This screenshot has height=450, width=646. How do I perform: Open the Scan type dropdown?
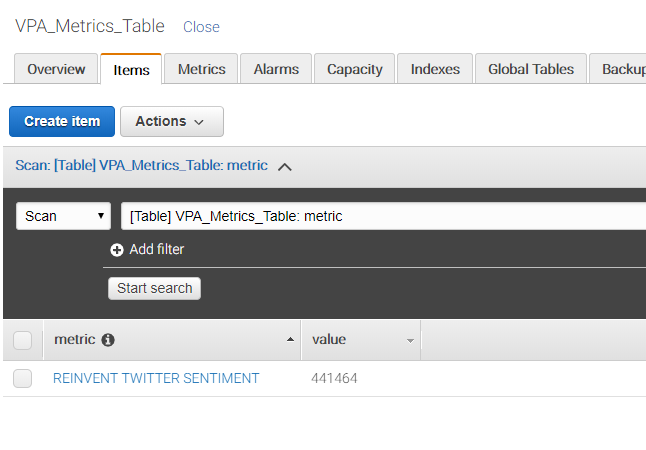tap(63, 216)
